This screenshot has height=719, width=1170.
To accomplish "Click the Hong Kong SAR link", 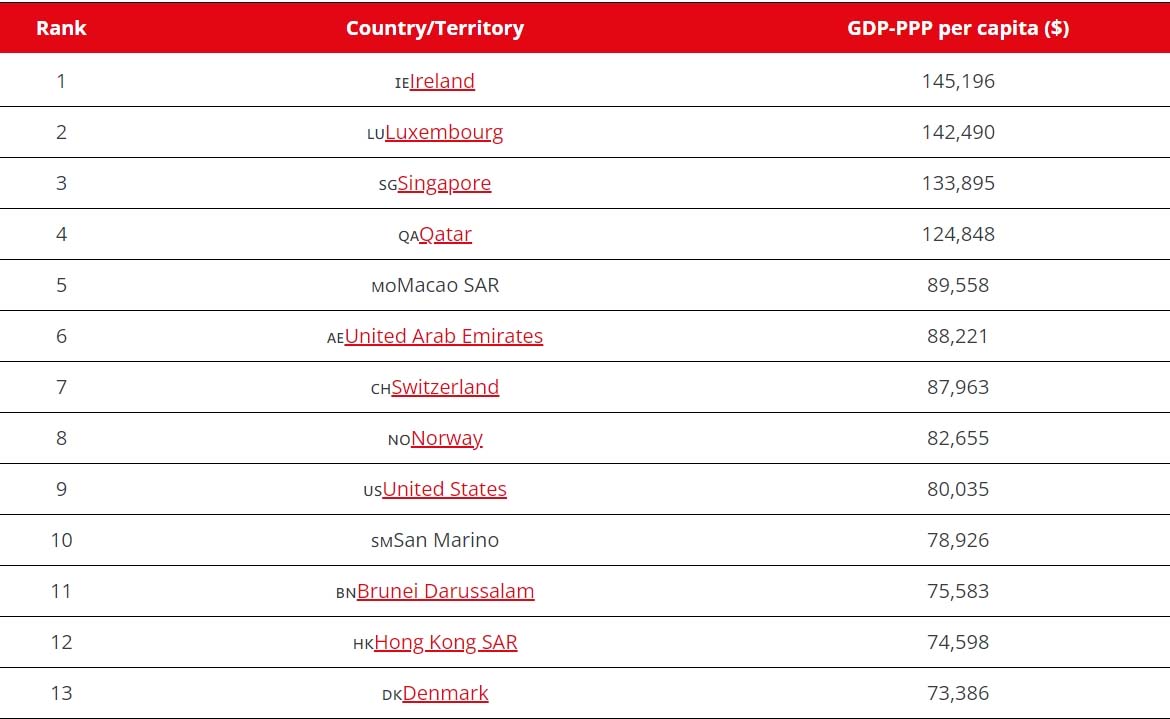I will pos(445,642).
